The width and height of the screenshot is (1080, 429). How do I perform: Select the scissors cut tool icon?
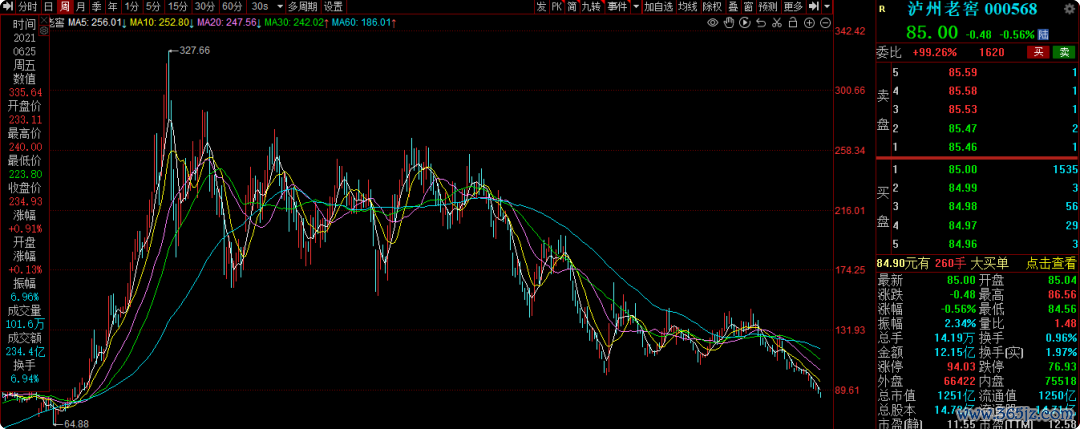[x=777, y=23]
